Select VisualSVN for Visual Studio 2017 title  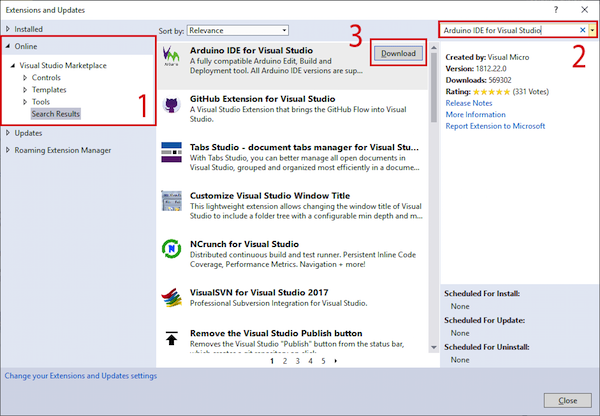point(259,292)
